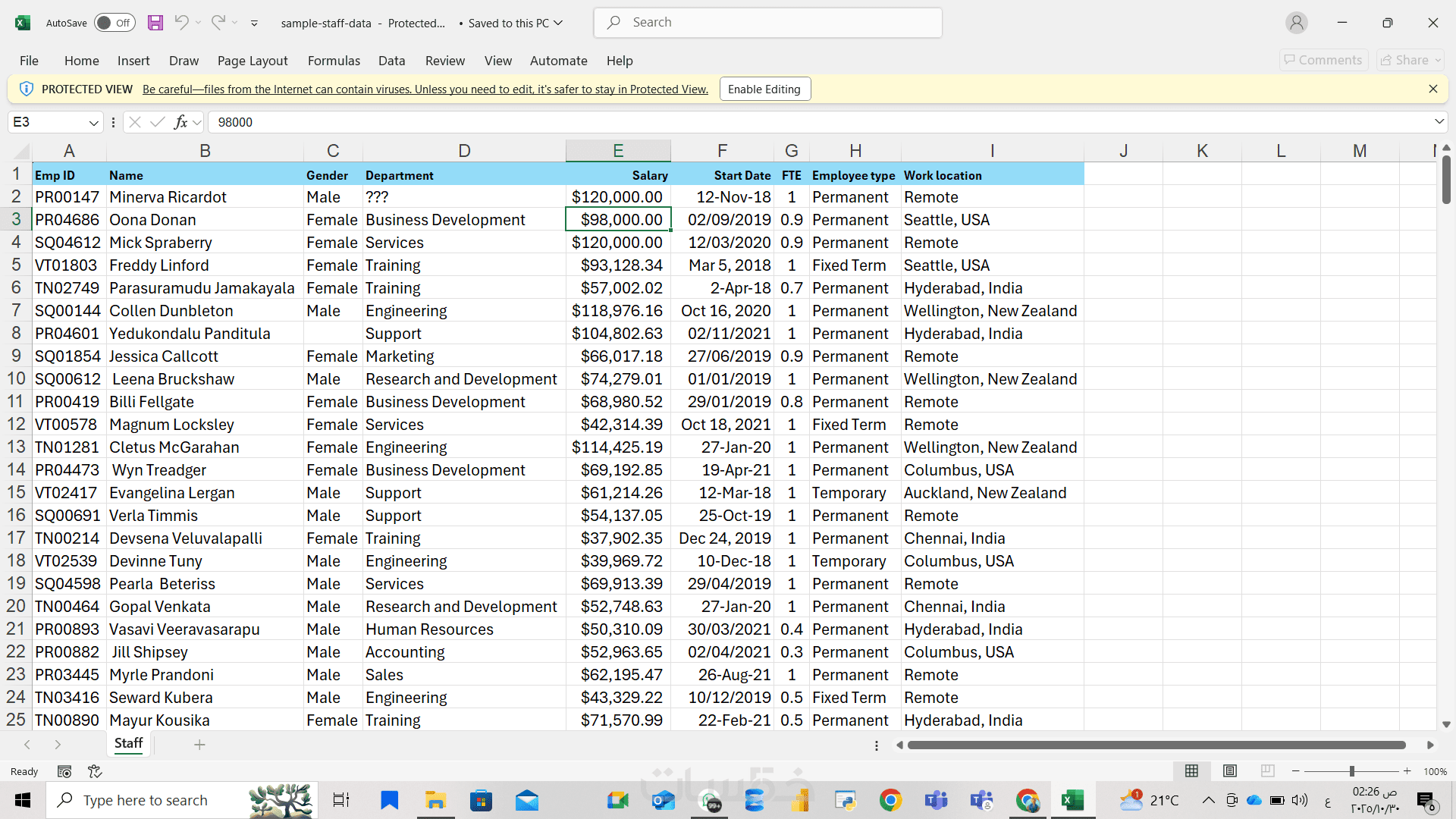This screenshot has height=819, width=1456.
Task: Toggle the AutoSave switch
Action: (x=115, y=23)
